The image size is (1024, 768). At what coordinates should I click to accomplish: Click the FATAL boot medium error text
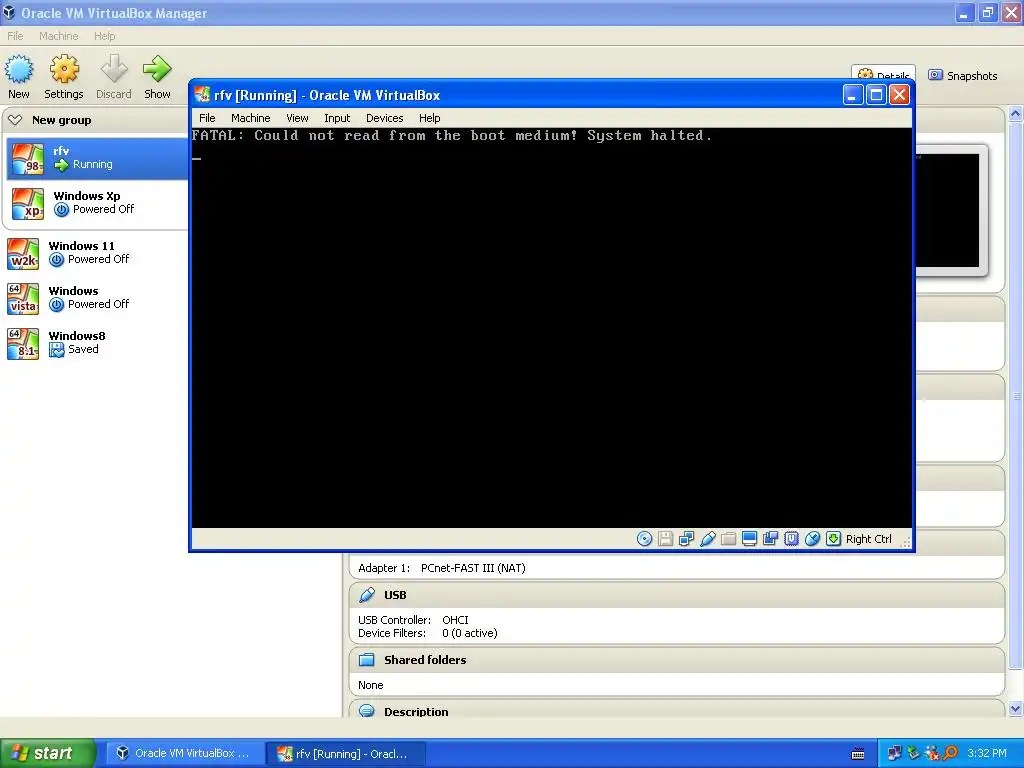pyautogui.click(x=452, y=135)
